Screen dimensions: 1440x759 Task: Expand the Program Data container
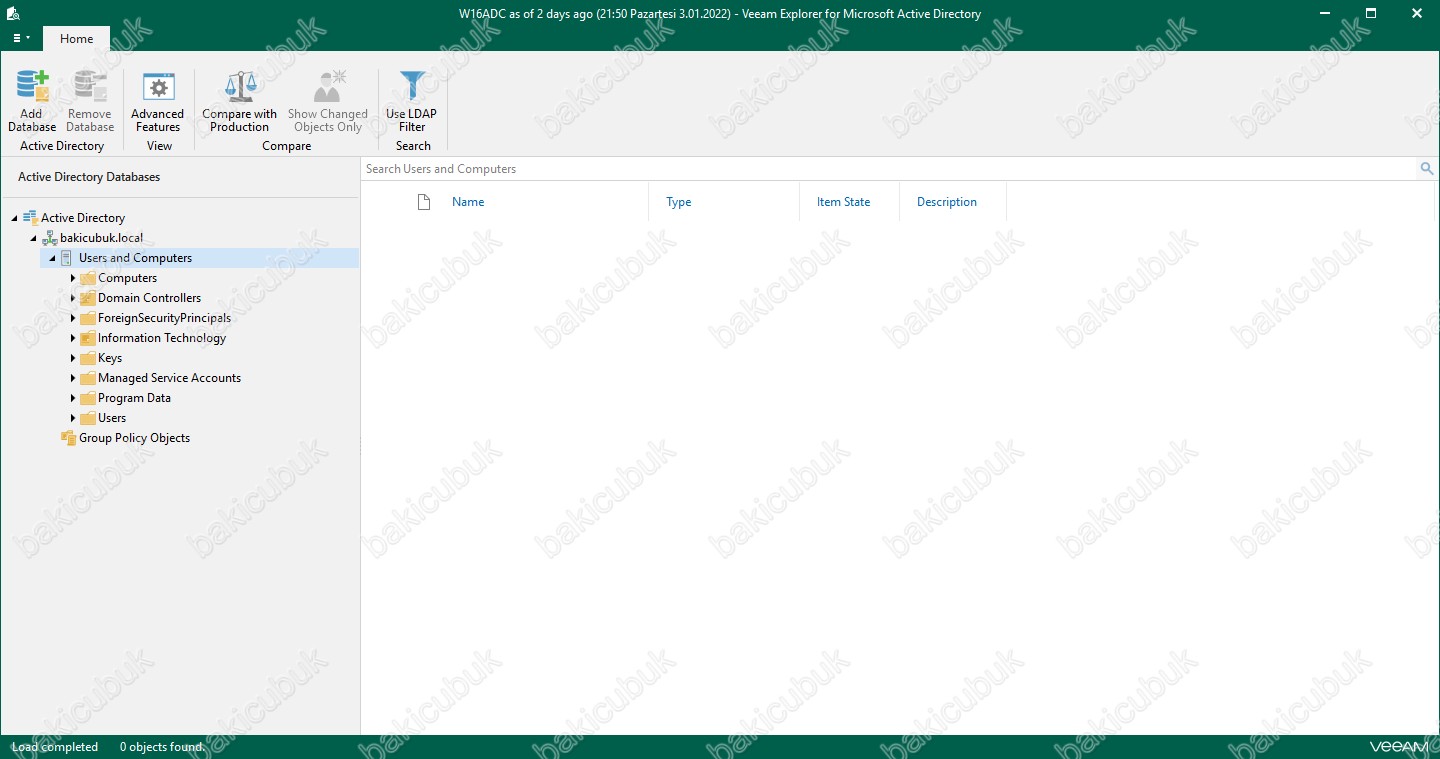[73, 398]
